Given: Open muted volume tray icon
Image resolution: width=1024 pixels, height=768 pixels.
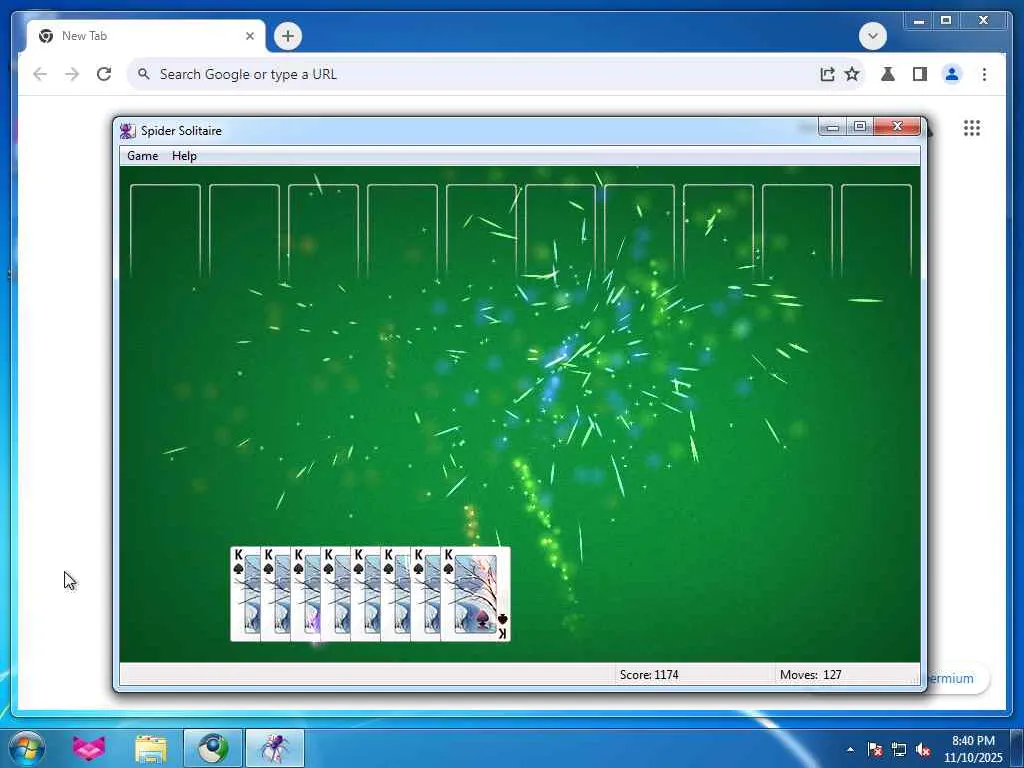Looking at the screenshot, I should tap(923, 749).
